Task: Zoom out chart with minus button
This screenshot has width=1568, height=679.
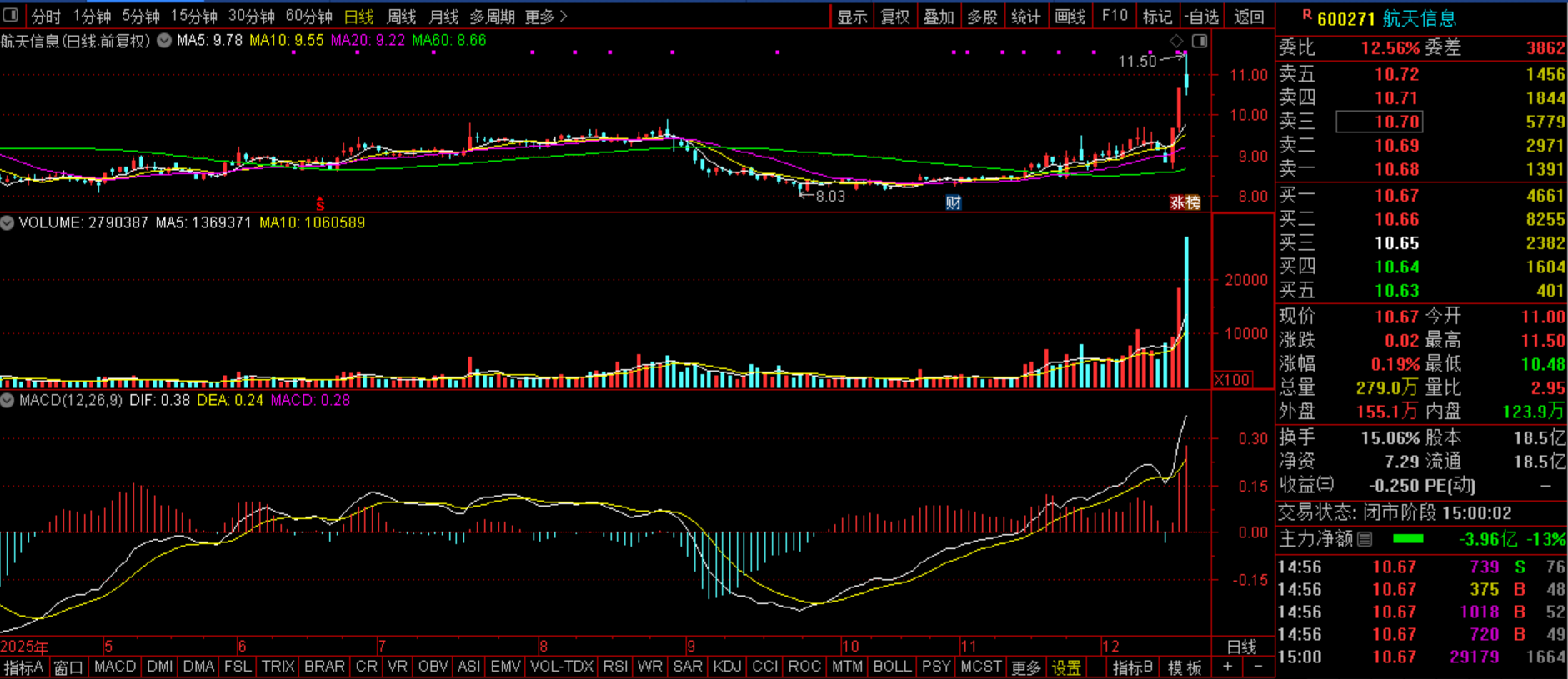Action: point(1258,667)
